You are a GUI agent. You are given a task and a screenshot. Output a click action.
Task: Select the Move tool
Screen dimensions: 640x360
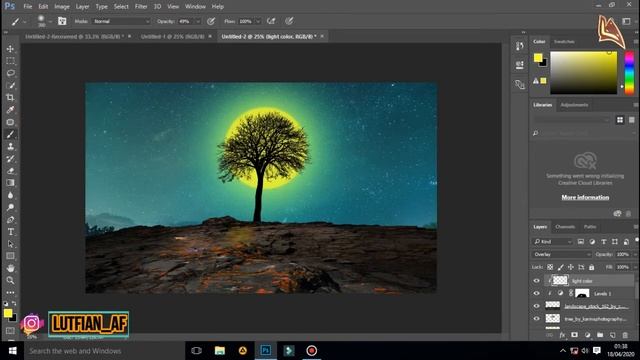pos(11,49)
